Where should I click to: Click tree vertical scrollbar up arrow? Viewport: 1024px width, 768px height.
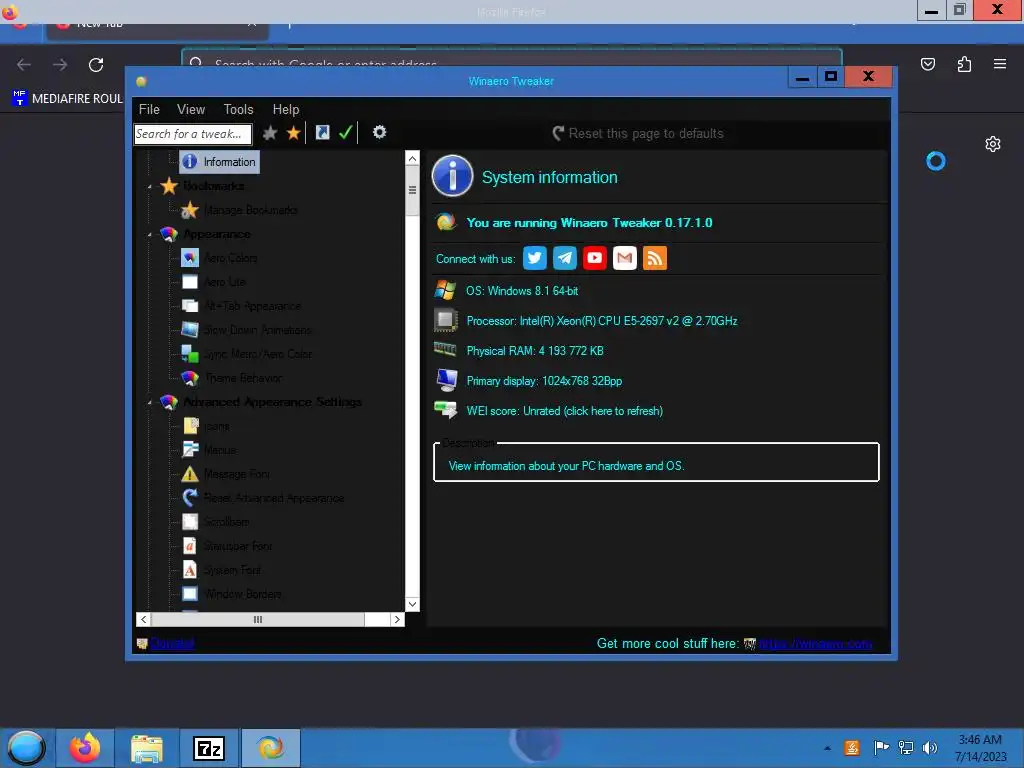click(x=412, y=158)
